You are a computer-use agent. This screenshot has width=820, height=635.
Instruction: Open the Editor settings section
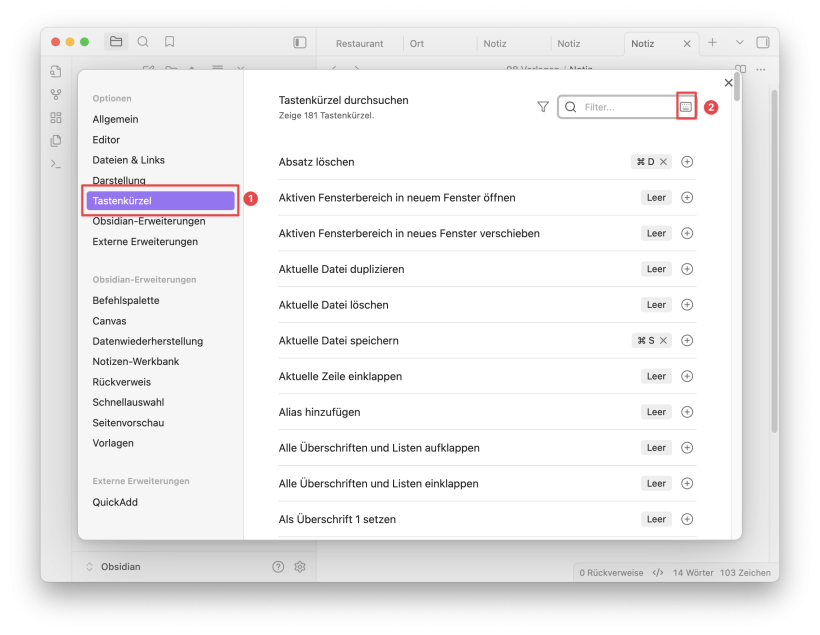click(106, 140)
